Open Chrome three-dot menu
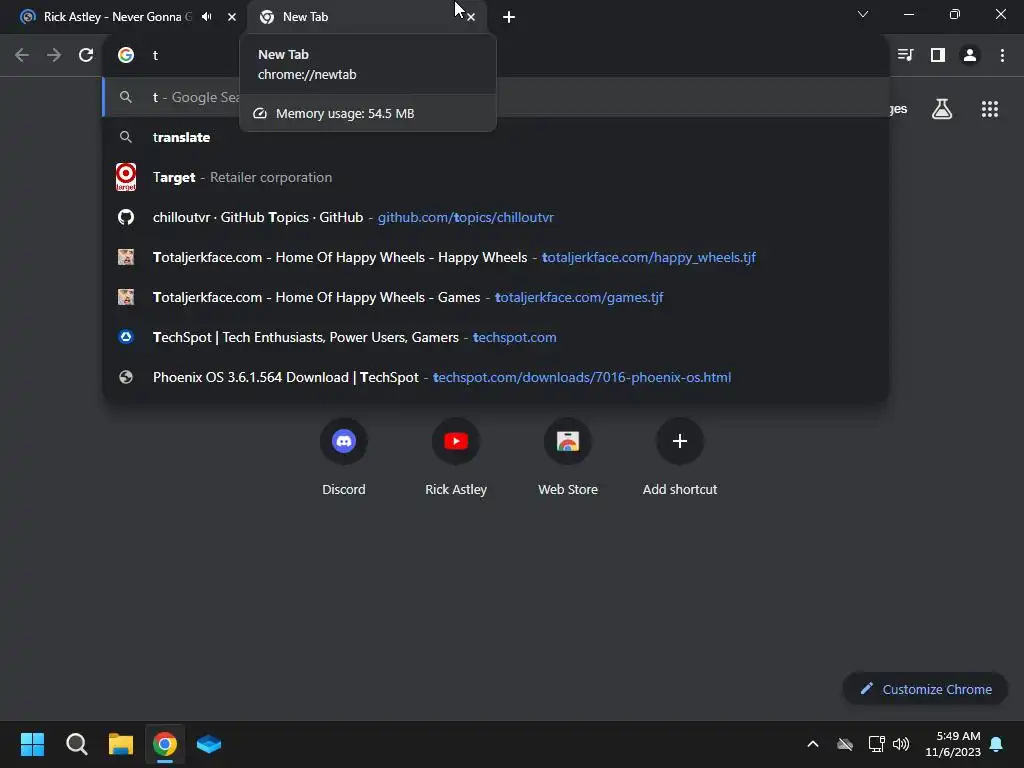The width and height of the screenshot is (1024, 768). click(x=1002, y=55)
